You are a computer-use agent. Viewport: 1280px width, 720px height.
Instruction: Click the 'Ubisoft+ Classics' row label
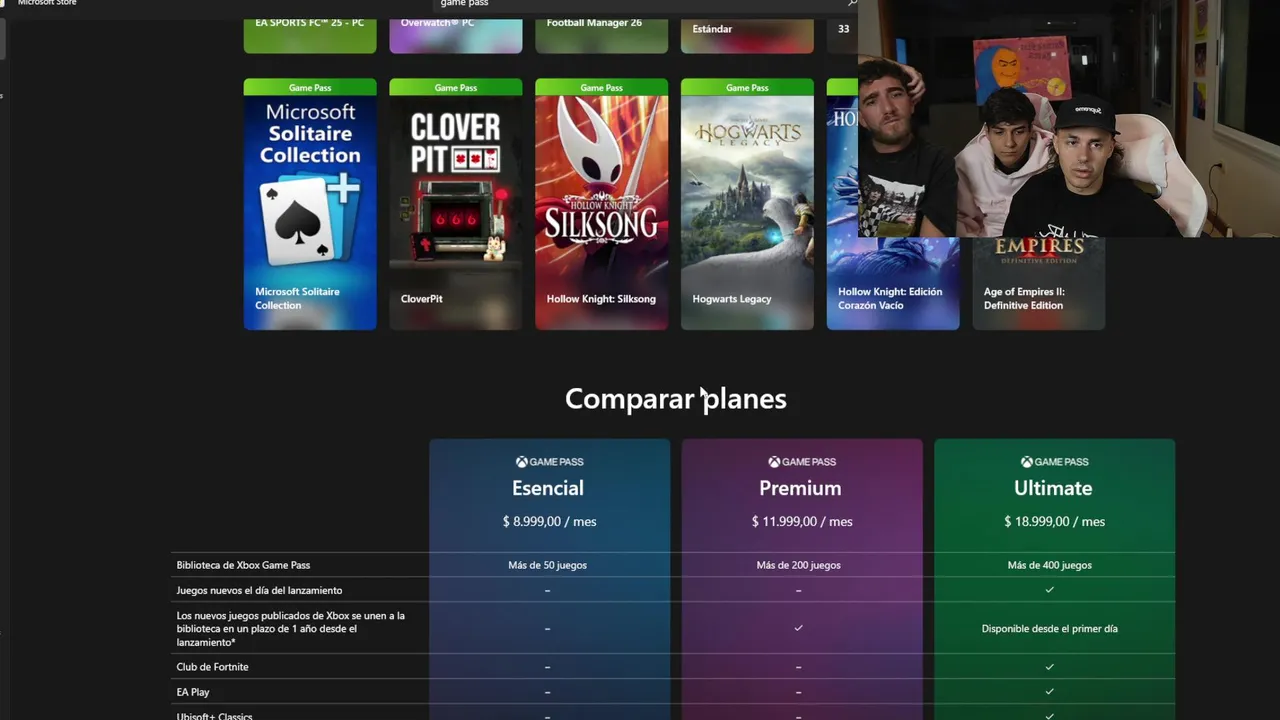tap(214, 716)
